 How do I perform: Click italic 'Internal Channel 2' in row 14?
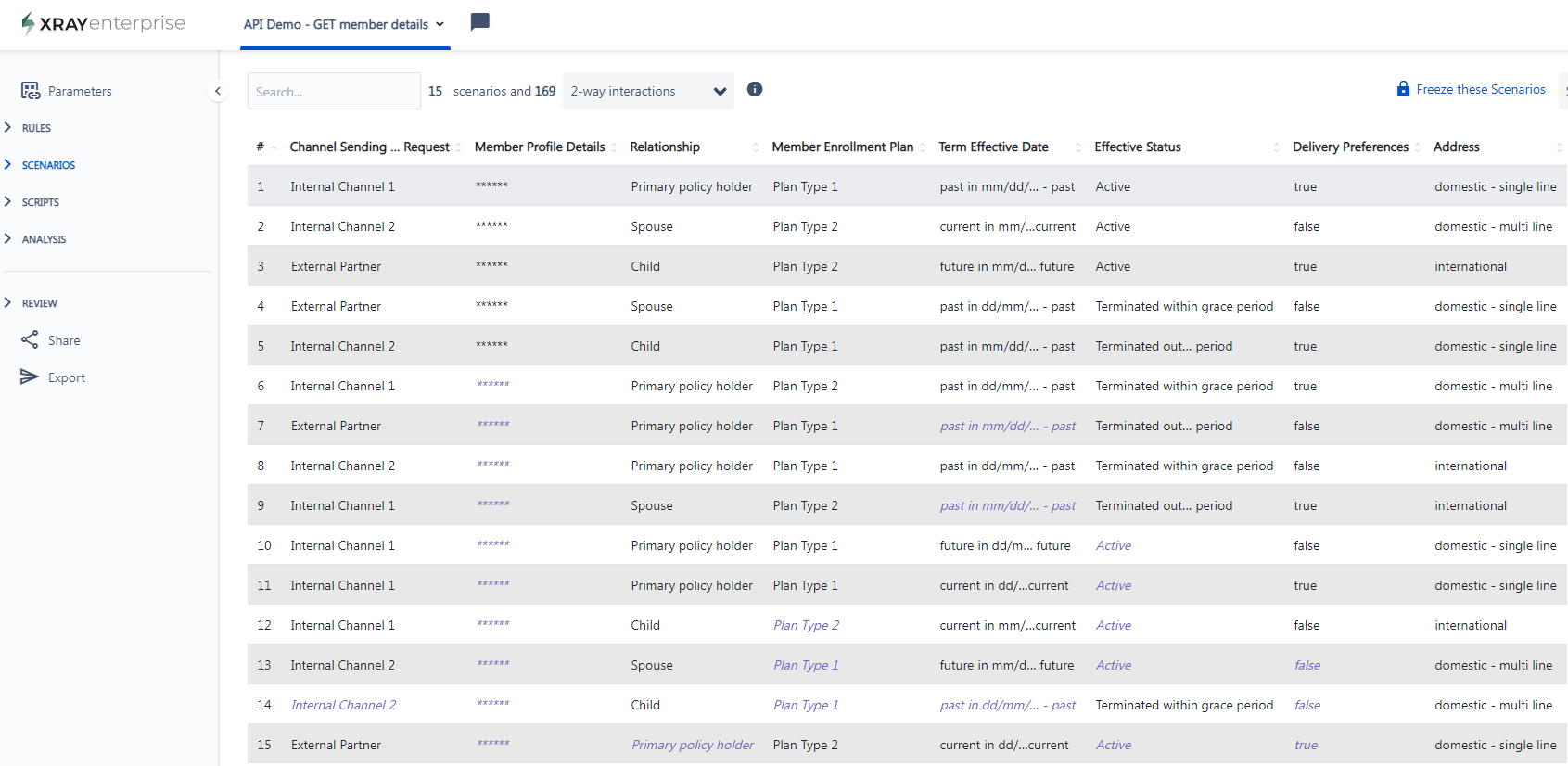pos(343,705)
